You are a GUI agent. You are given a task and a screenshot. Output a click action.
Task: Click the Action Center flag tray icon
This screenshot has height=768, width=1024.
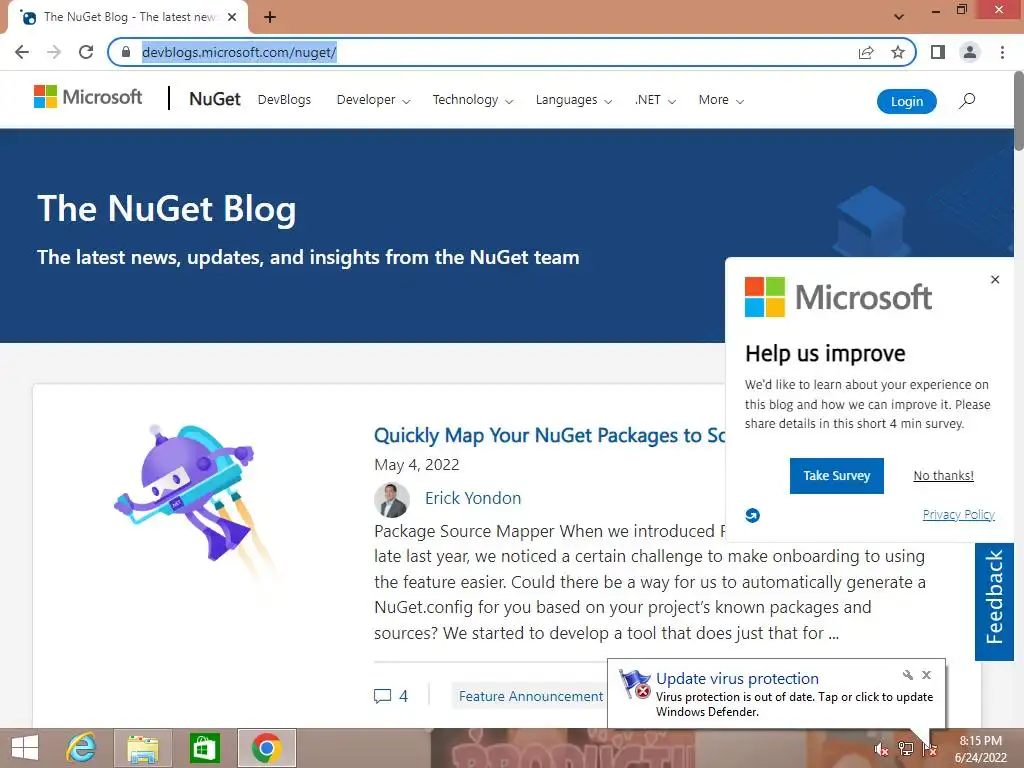coord(929,749)
